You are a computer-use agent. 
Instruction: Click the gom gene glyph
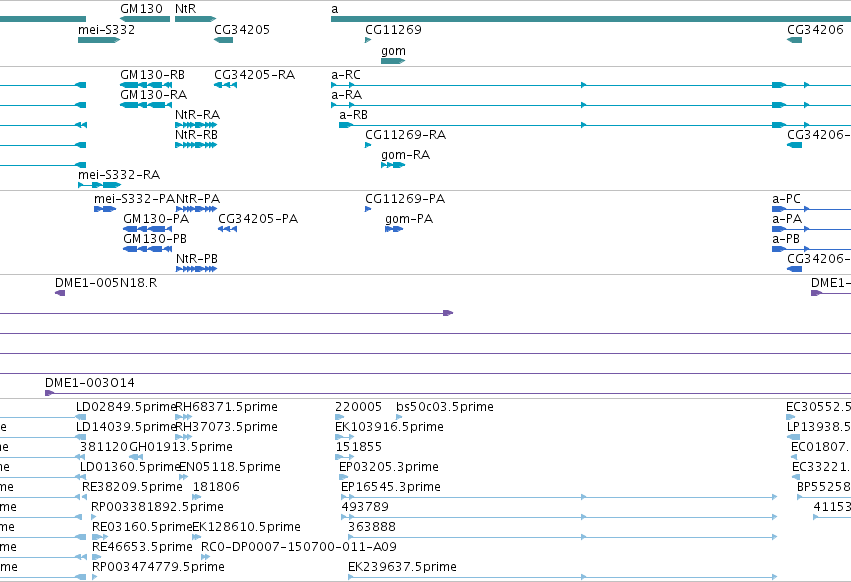pyautogui.click(x=393, y=61)
